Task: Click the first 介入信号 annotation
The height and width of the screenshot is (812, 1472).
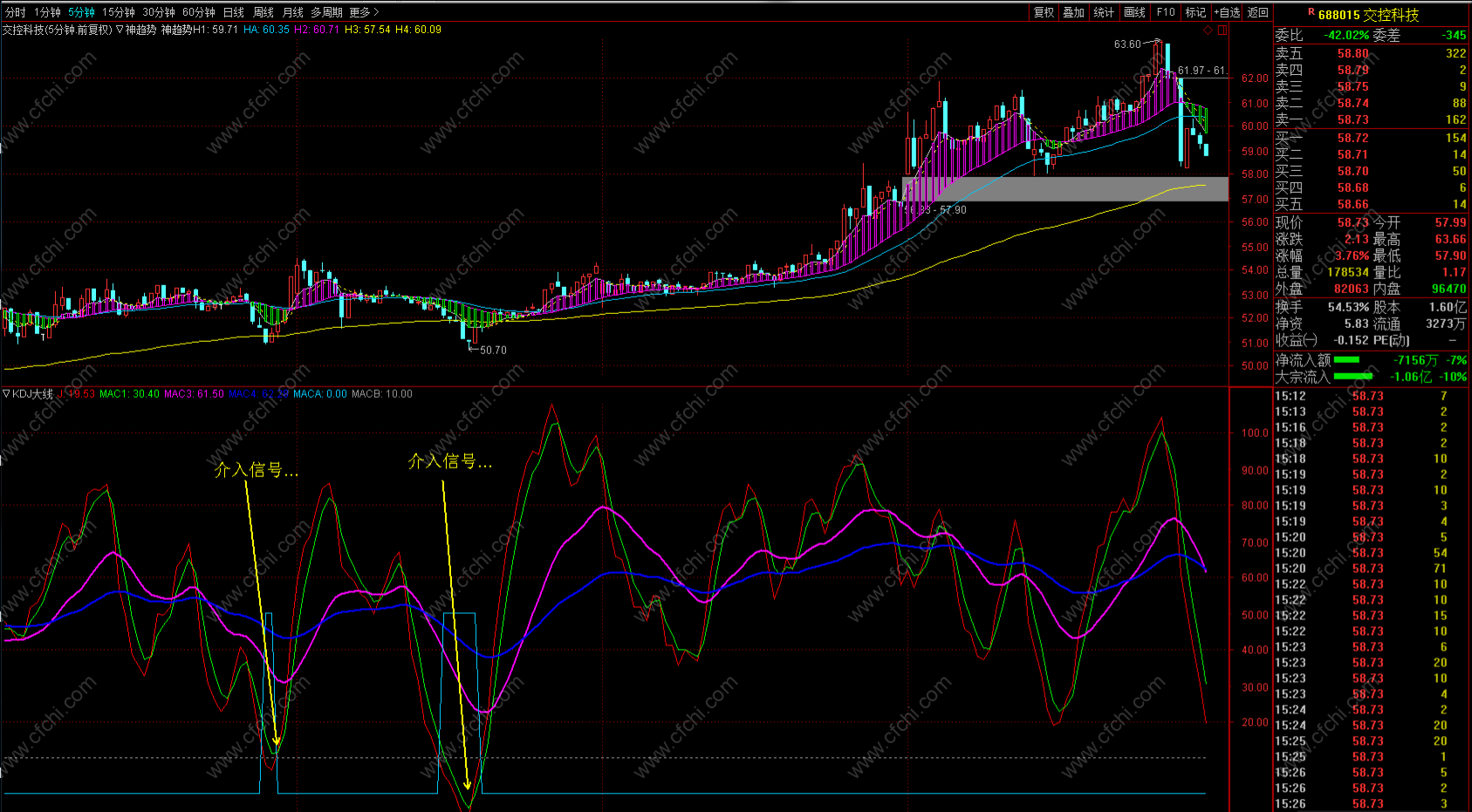Action: (x=257, y=470)
